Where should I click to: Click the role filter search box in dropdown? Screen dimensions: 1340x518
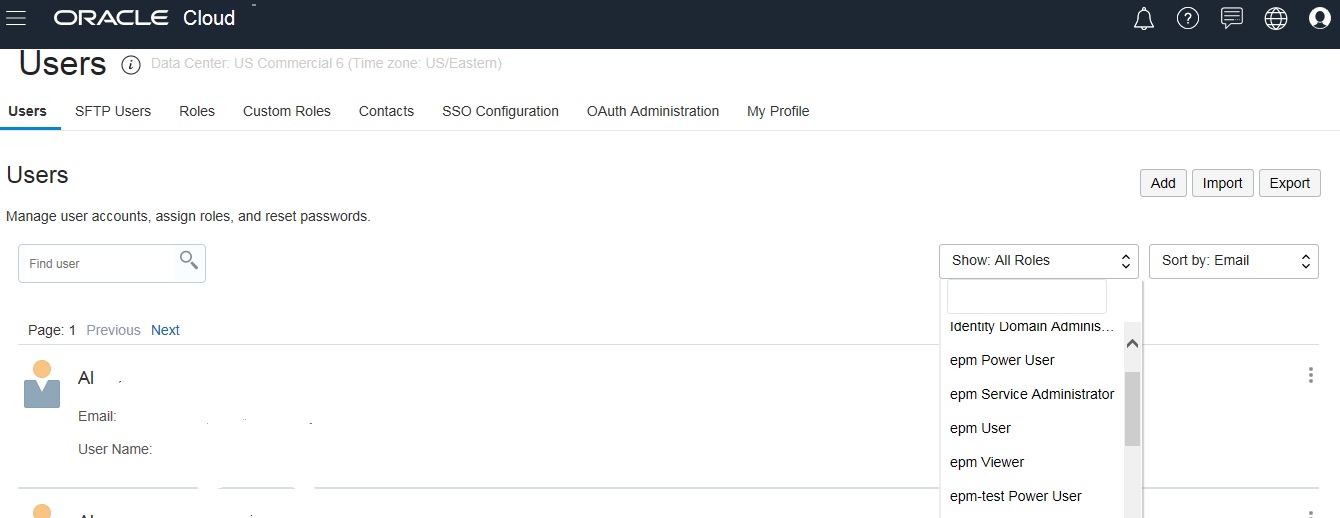pyautogui.click(x=1027, y=297)
